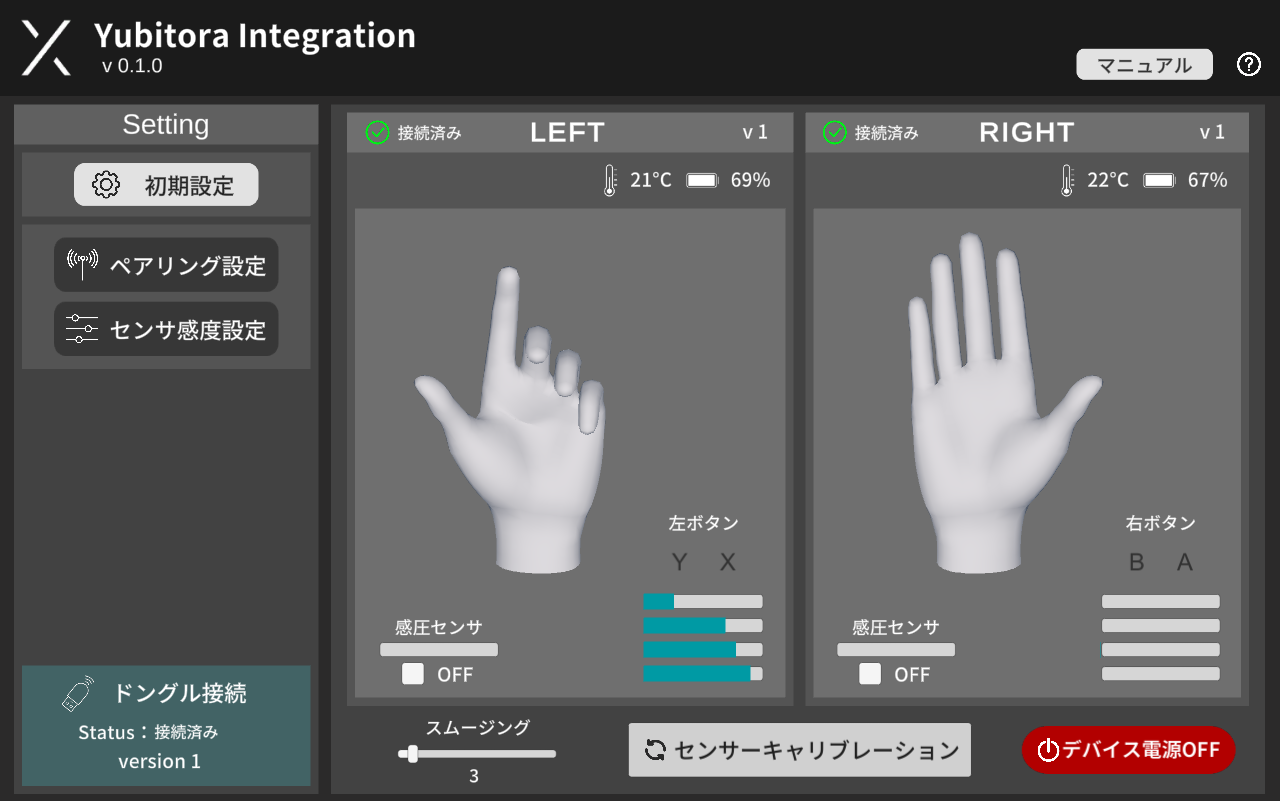
Task: Click the green 接続済み check on LEFT header
Action: (377, 132)
